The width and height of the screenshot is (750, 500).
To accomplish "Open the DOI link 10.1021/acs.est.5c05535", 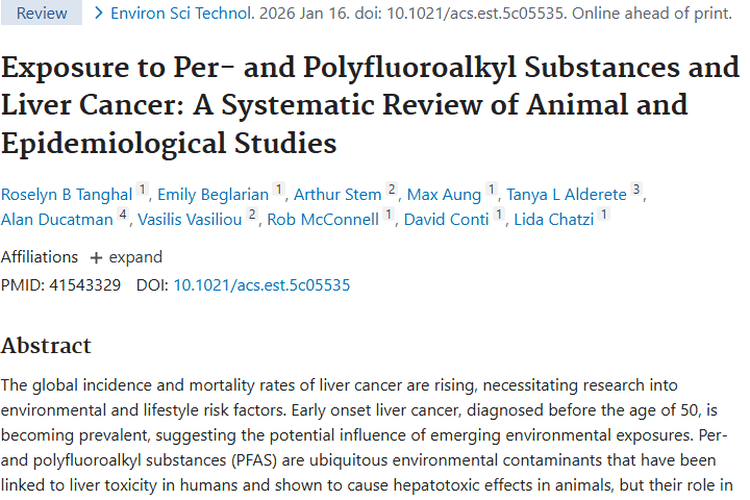I will [262, 285].
